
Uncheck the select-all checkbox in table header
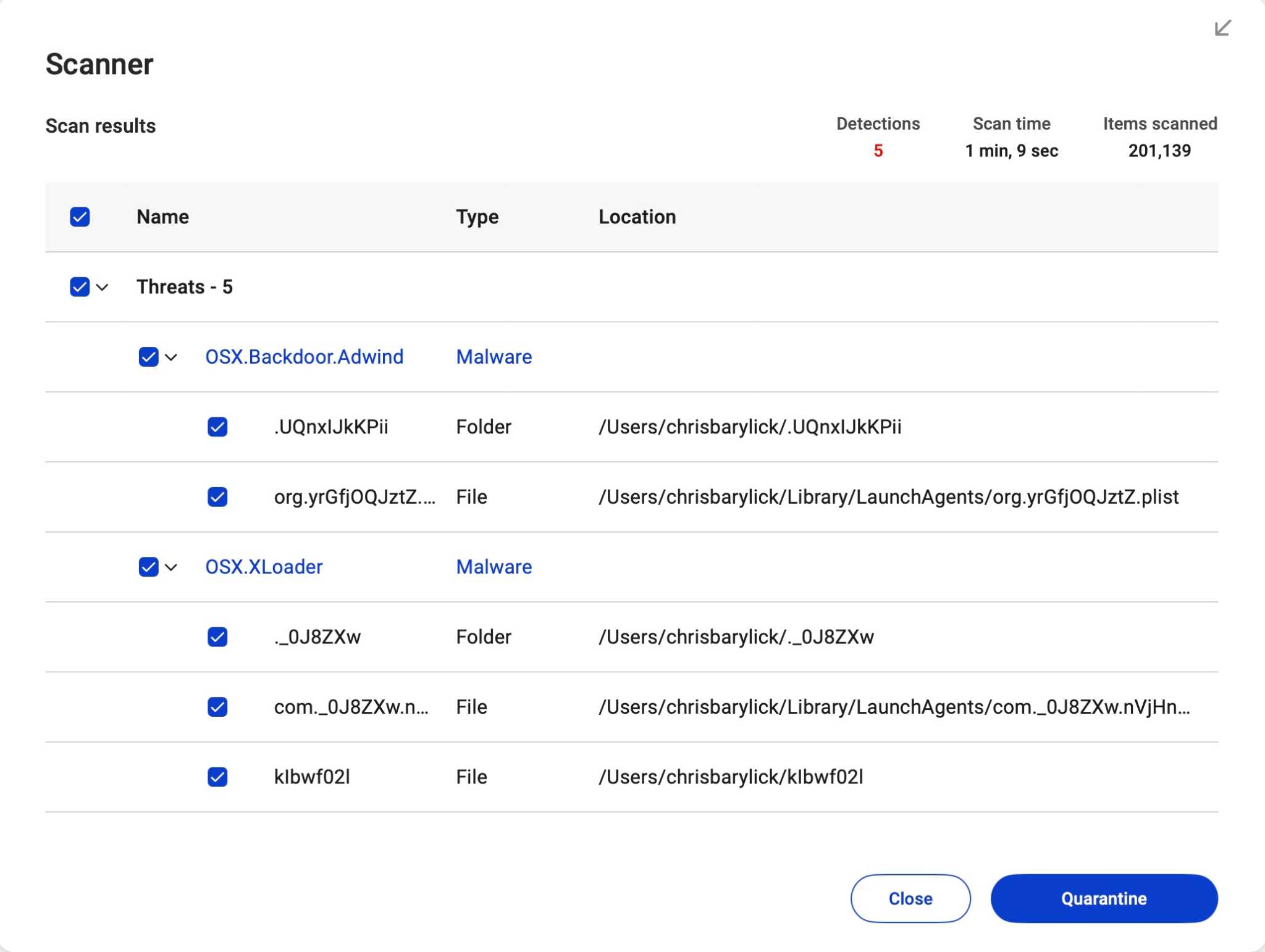80,217
